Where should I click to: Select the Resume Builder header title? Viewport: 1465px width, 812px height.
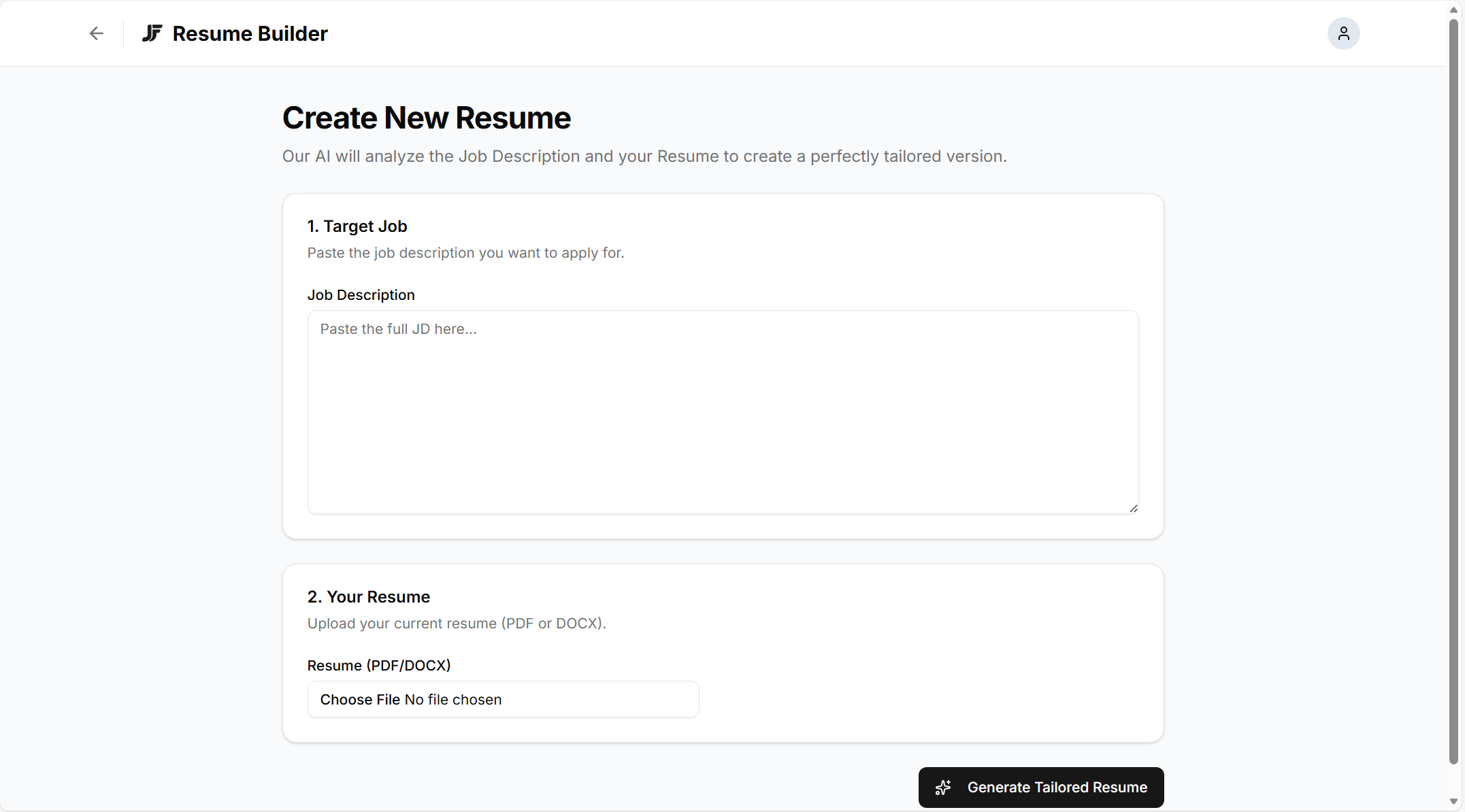[x=250, y=33]
